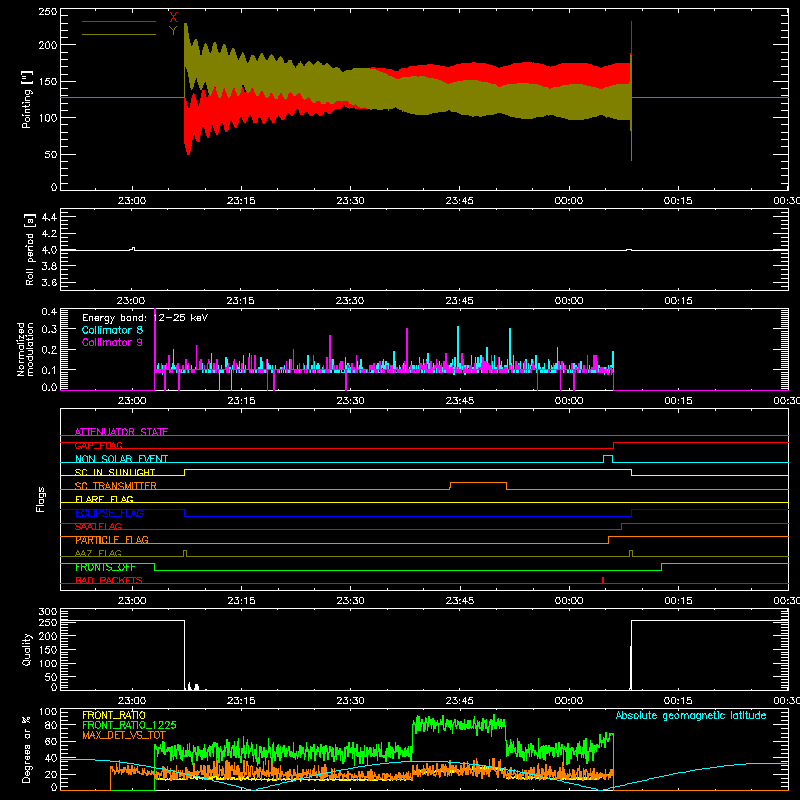The width and height of the screenshot is (800, 800).
Task: Click the 4.4 tick label on Roll period axis
Action: coord(49,217)
